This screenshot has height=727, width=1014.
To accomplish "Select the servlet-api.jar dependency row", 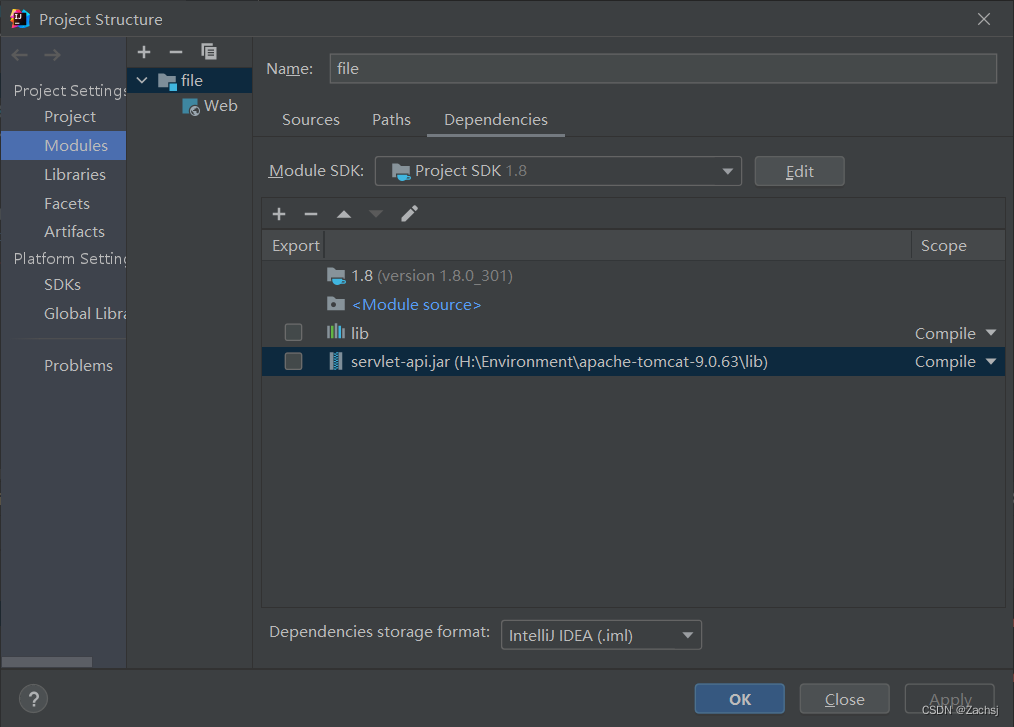I will [x=633, y=361].
